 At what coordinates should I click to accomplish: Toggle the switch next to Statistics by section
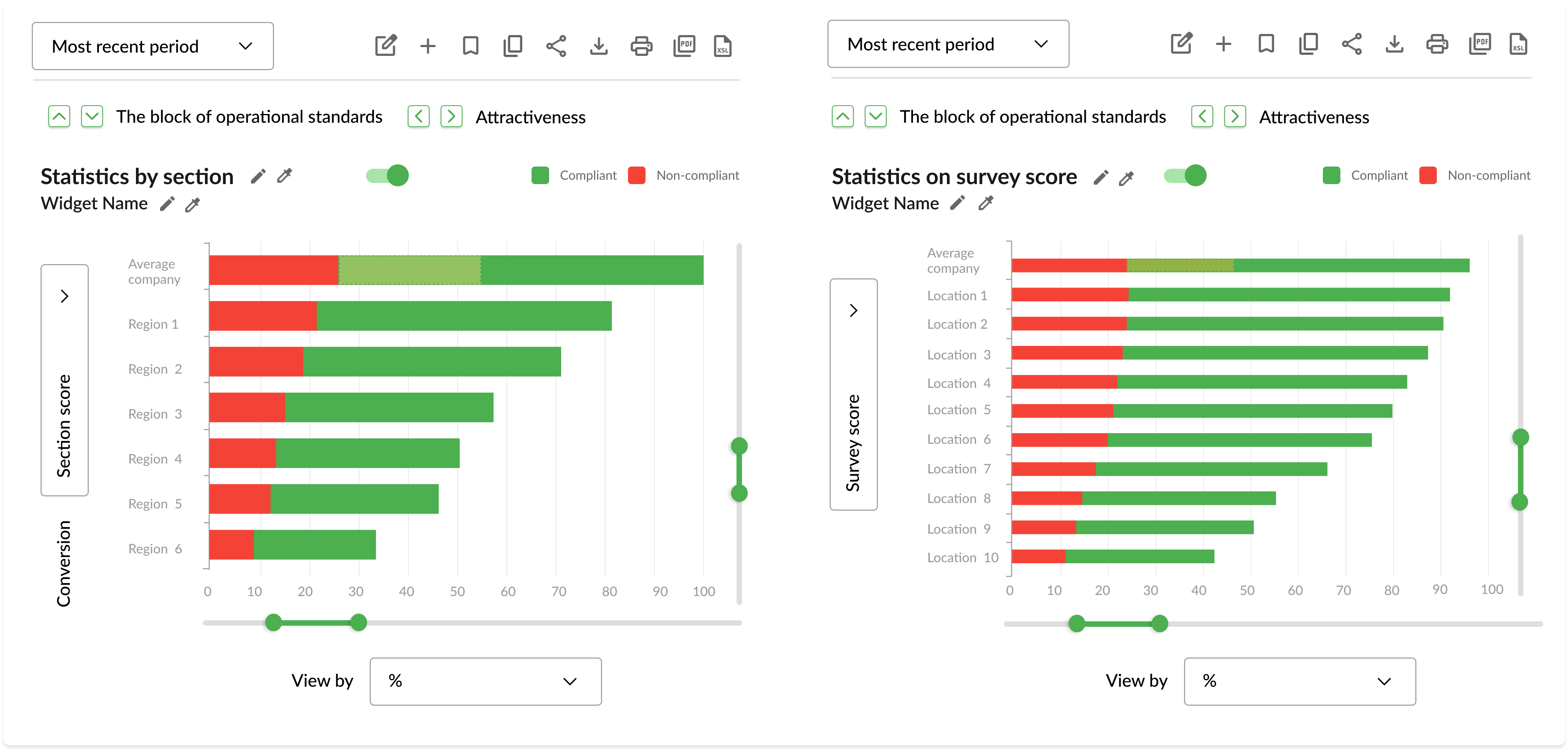(388, 176)
